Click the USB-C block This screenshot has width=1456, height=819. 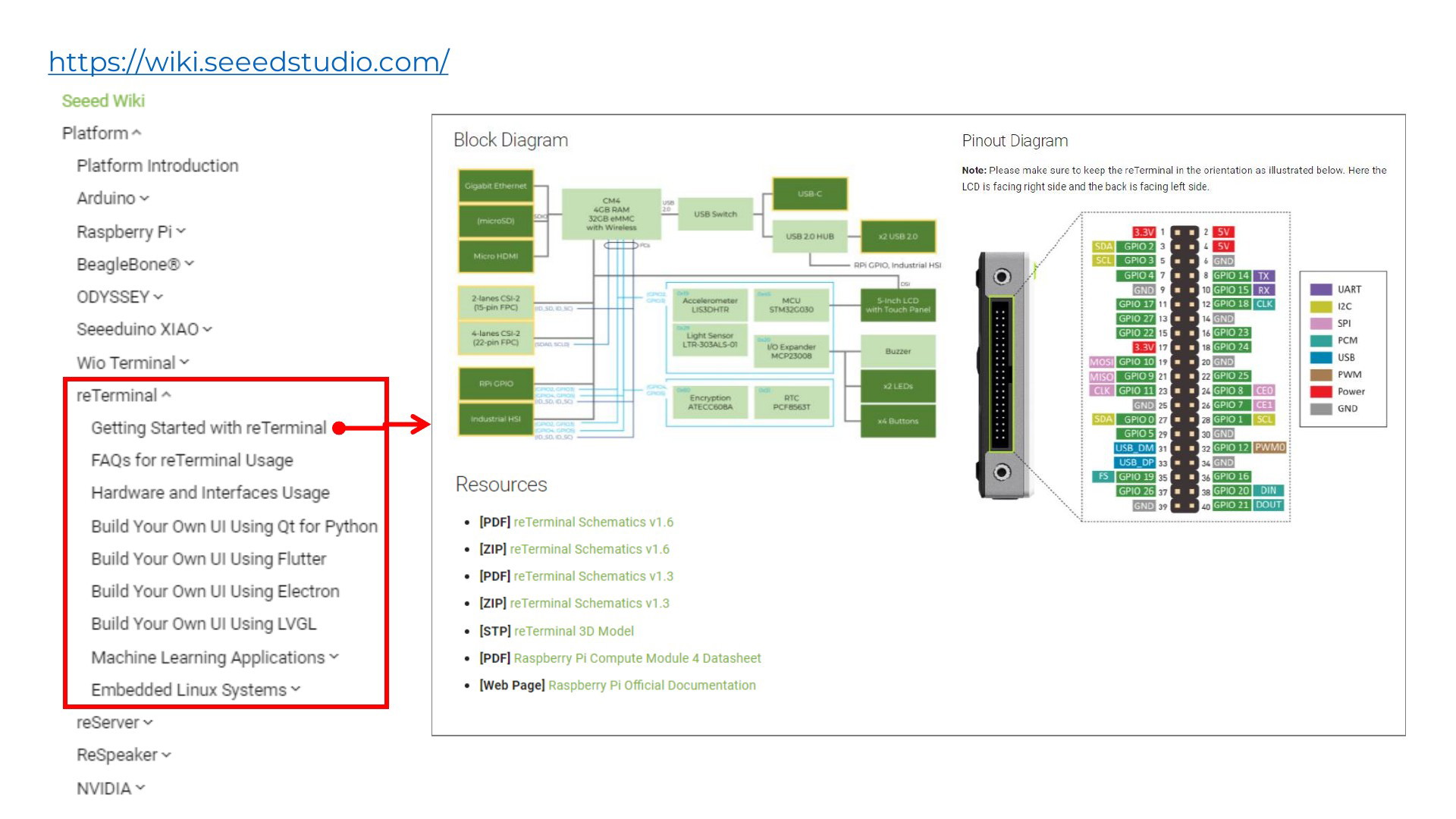pos(809,194)
